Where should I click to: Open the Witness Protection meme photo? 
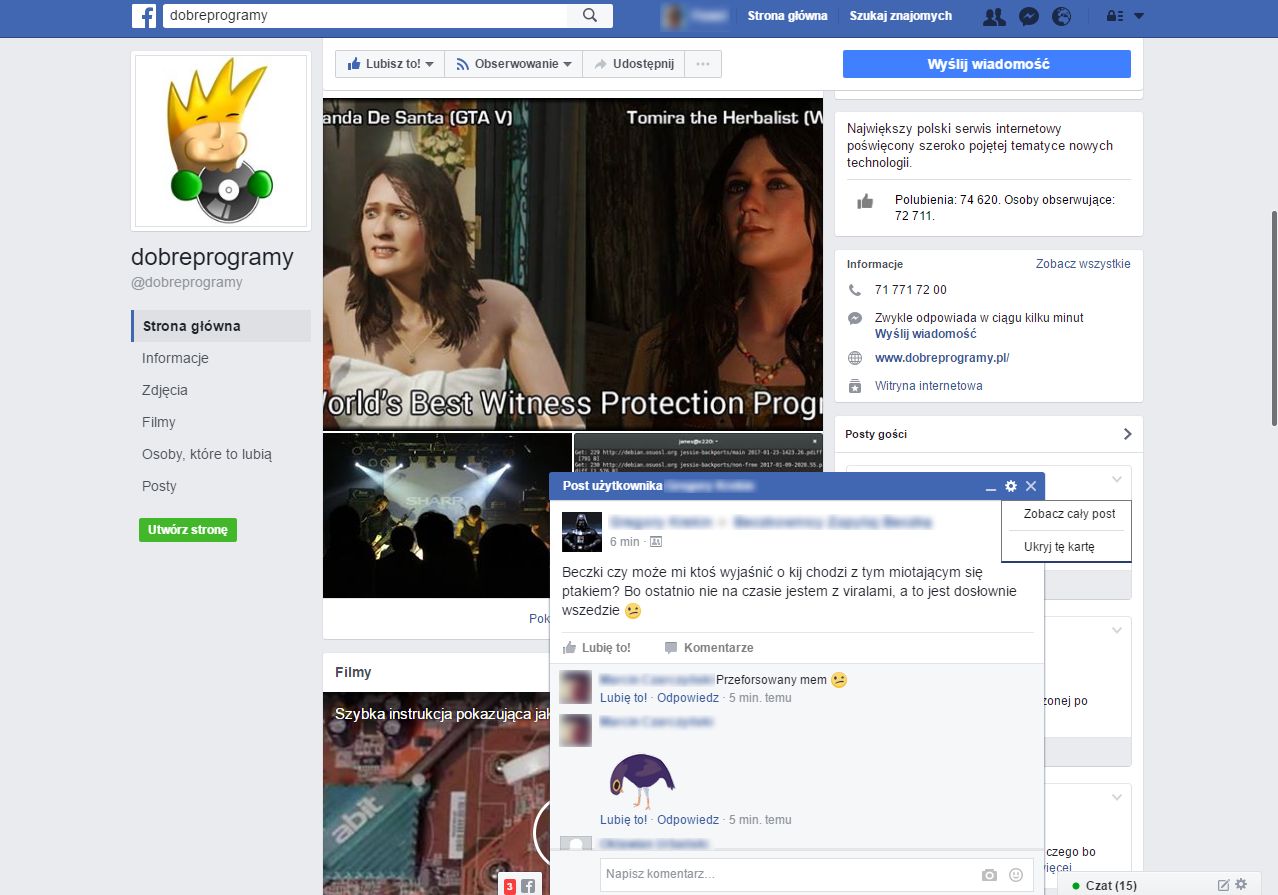coord(573,264)
